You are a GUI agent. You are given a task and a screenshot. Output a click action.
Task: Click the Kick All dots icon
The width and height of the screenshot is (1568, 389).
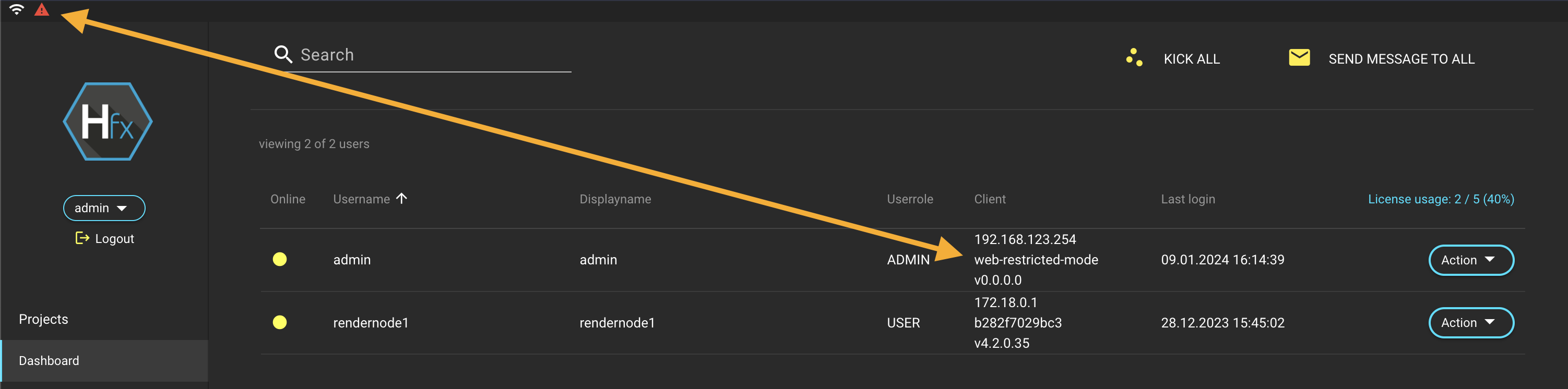1134,58
